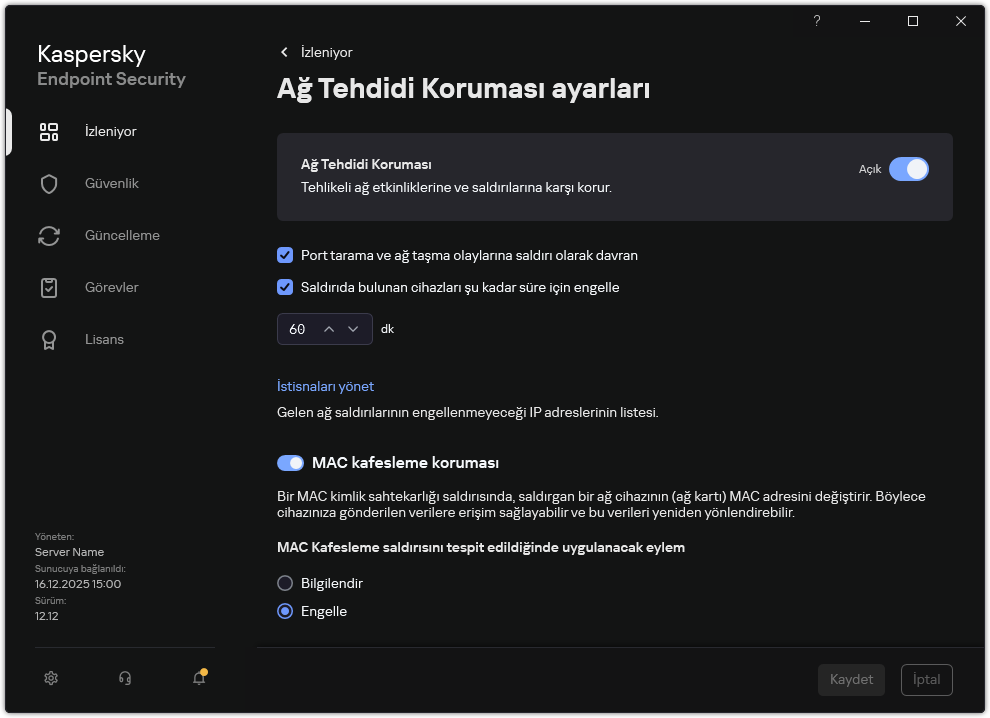
Task: Uncheck blocking of attacking devices
Action: point(284,287)
